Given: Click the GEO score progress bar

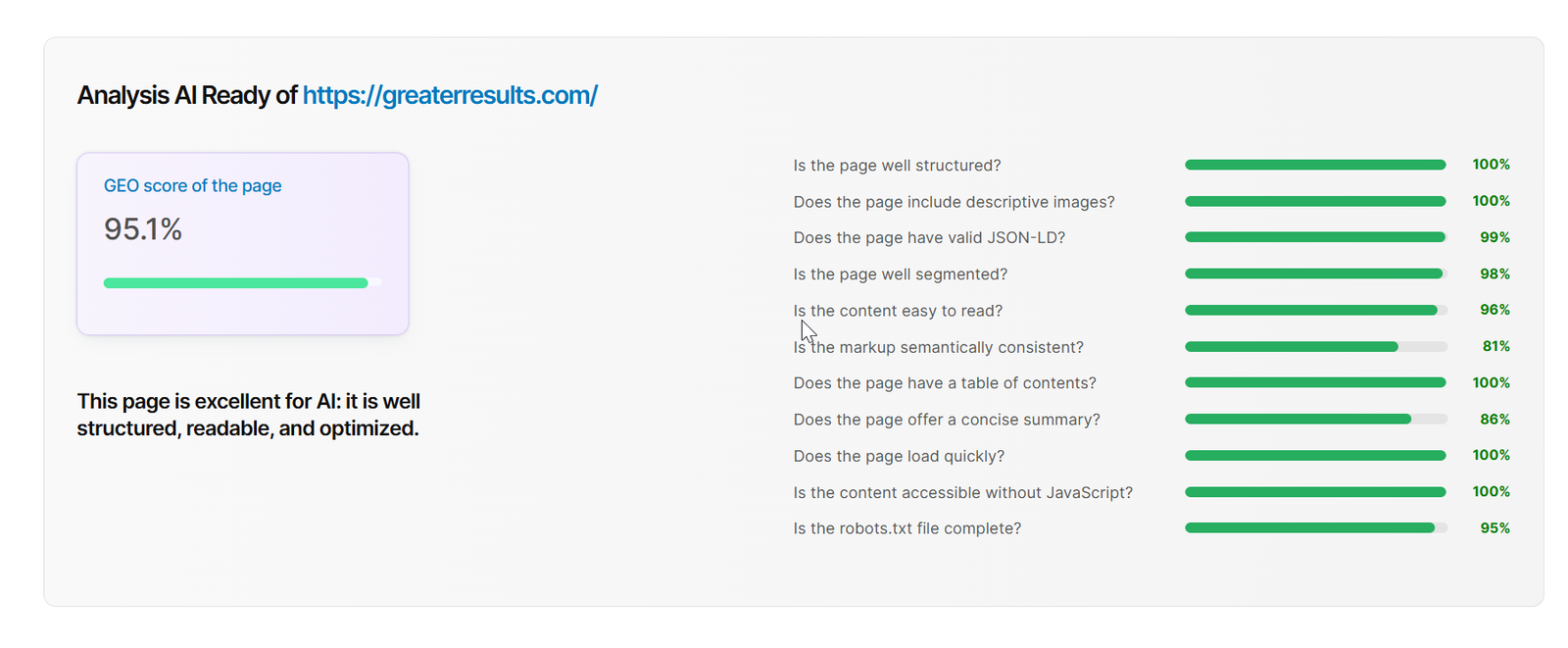Looking at the screenshot, I should point(243,283).
